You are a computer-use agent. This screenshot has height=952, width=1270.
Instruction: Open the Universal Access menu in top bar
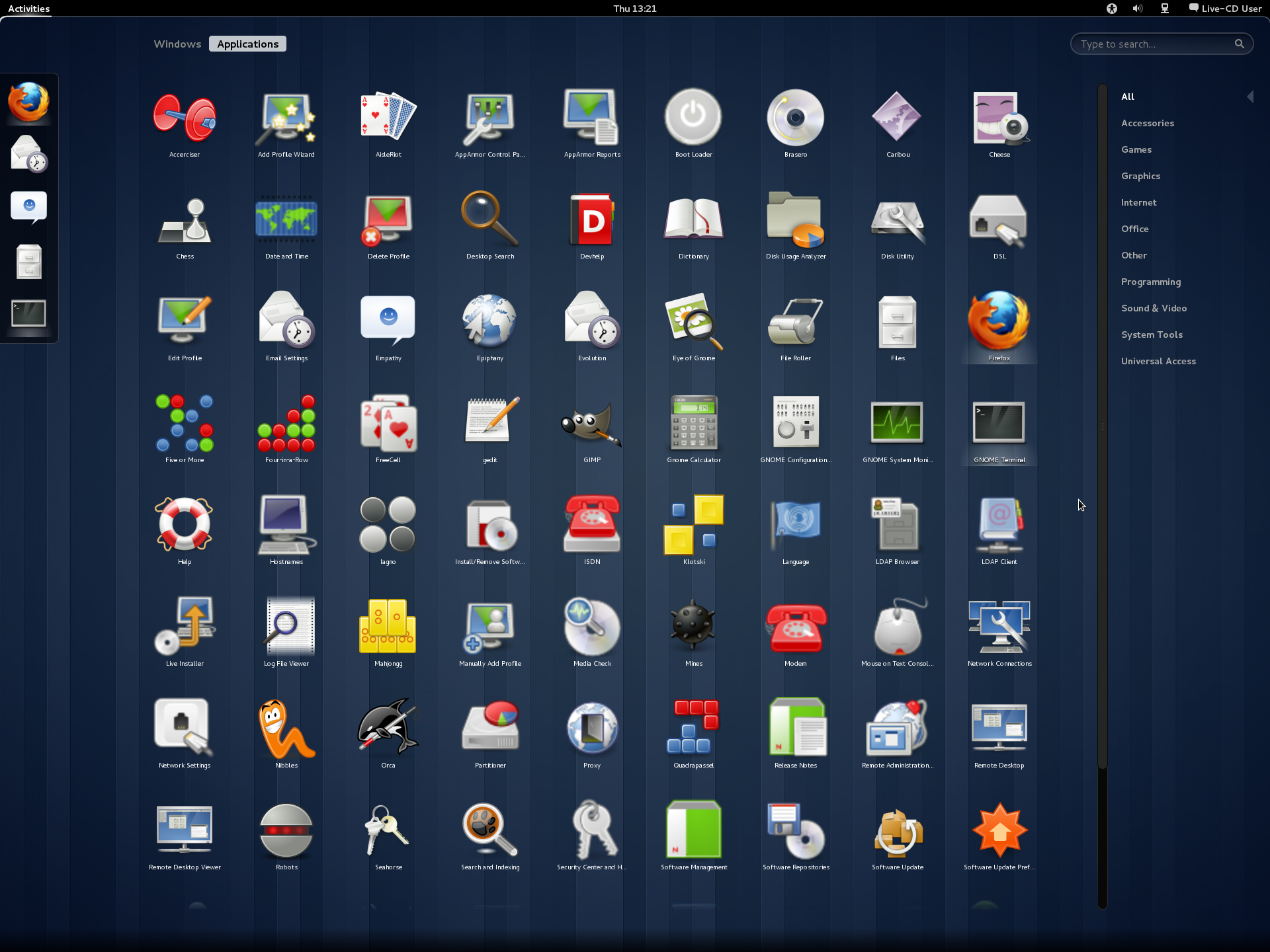pos(1112,9)
